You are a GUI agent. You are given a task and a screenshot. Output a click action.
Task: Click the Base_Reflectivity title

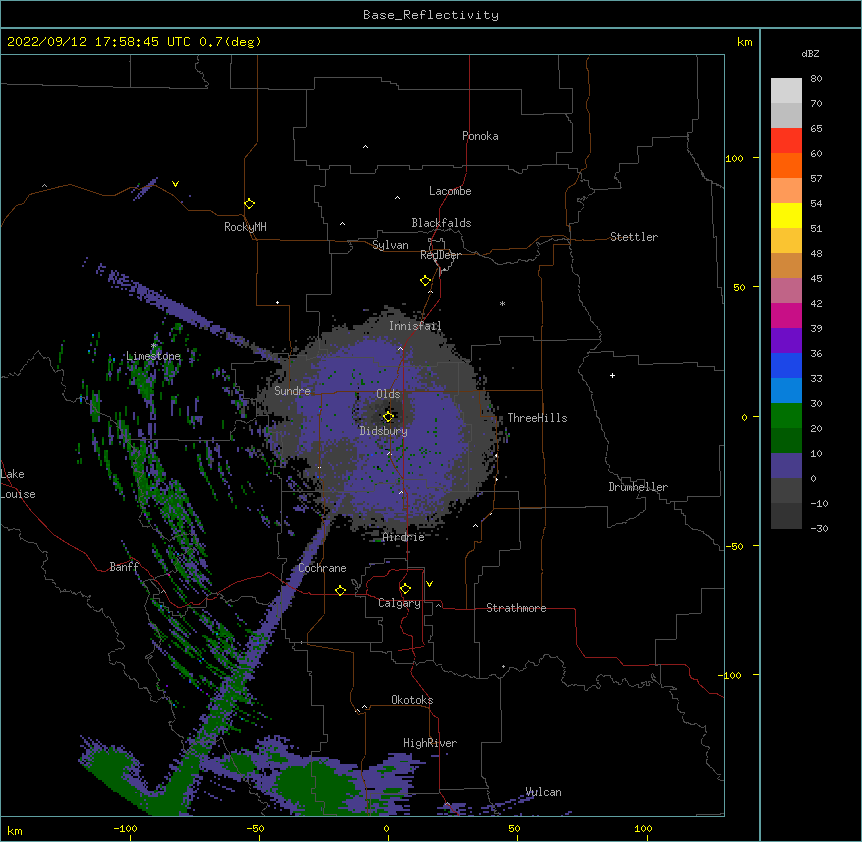point(431,15)
